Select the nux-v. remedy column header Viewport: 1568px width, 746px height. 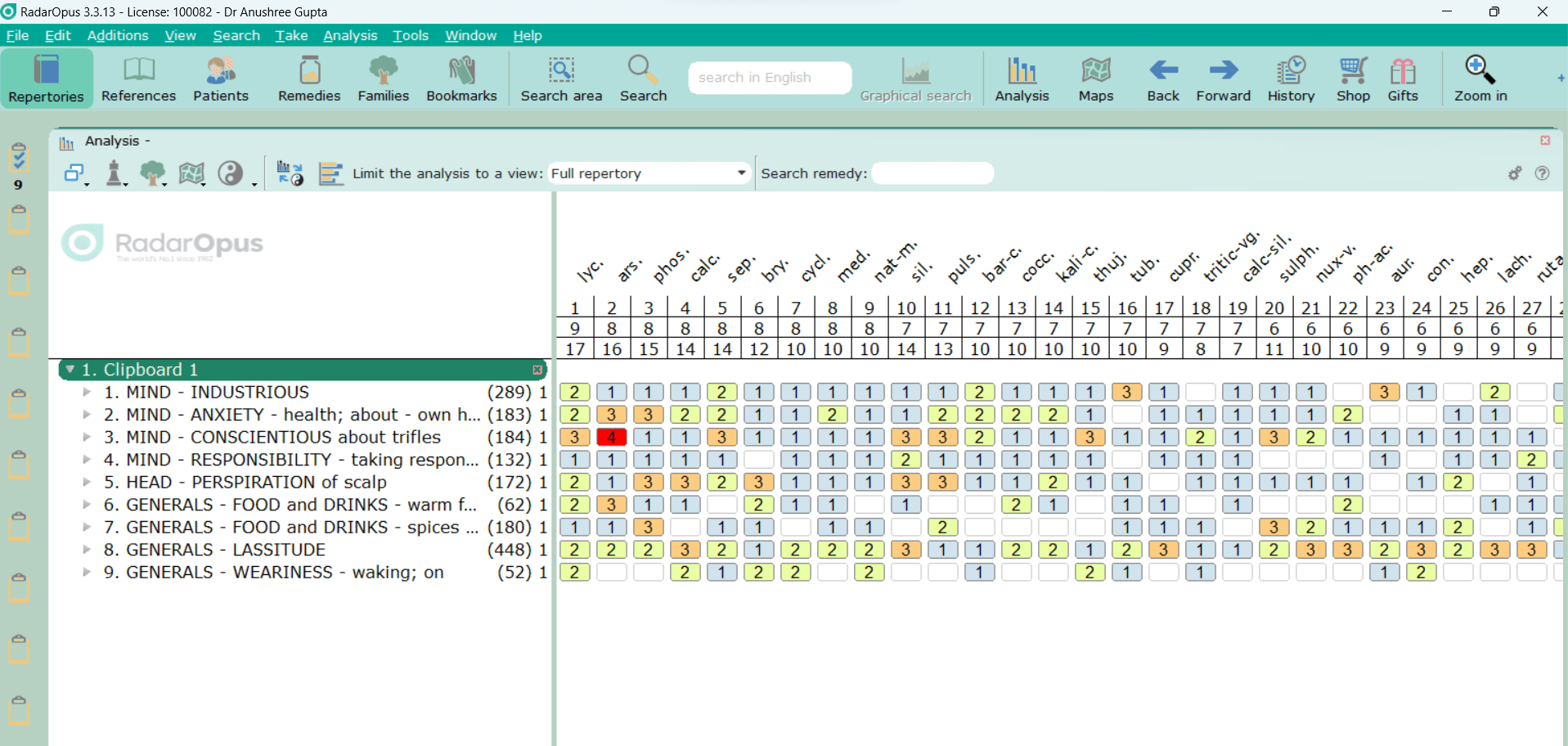click(x=1335, y=263)
